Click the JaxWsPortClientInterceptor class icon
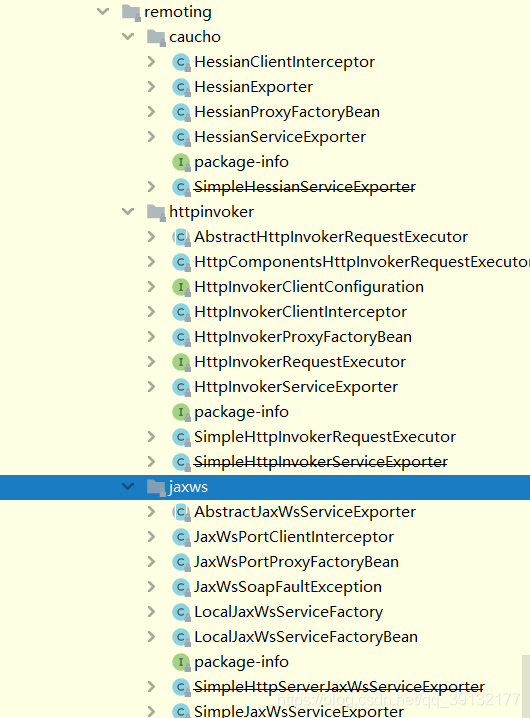Image resolution: width=530 pixels, height=718 pixels. (181, 537)
